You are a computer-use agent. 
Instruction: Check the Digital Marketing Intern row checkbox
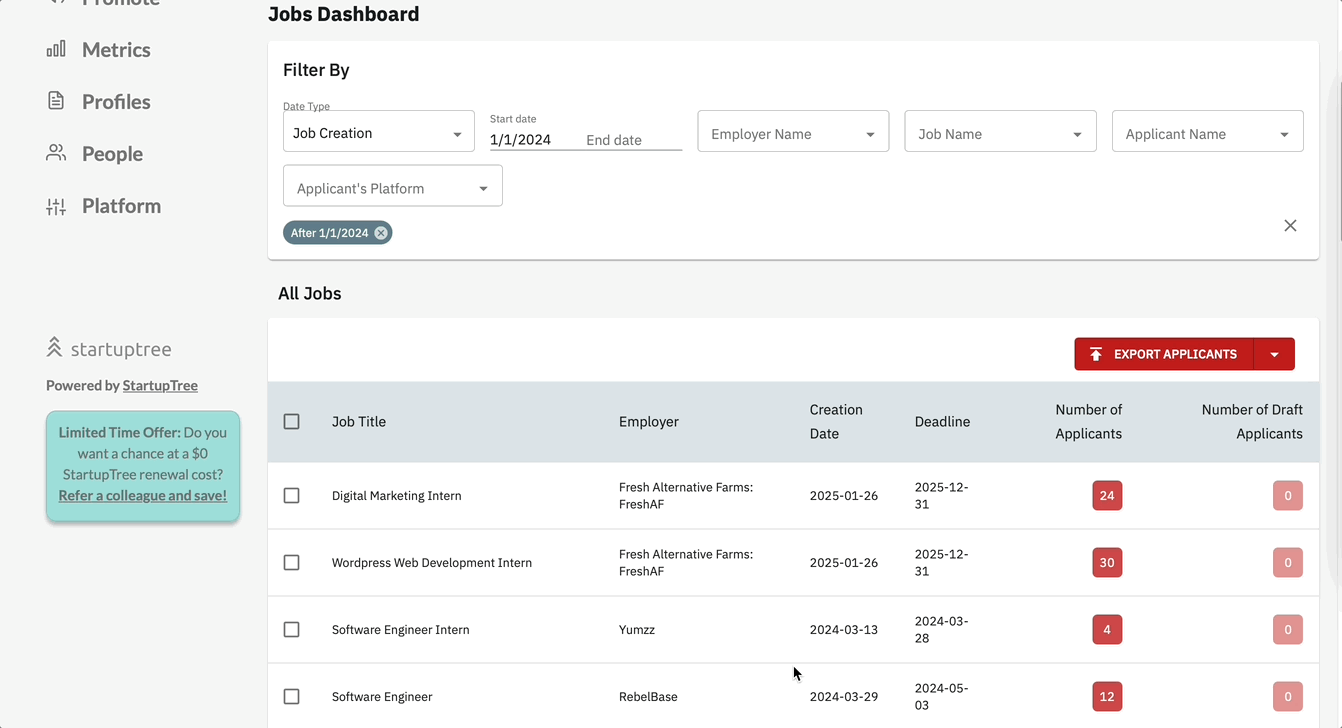click(x=291, y=496)
